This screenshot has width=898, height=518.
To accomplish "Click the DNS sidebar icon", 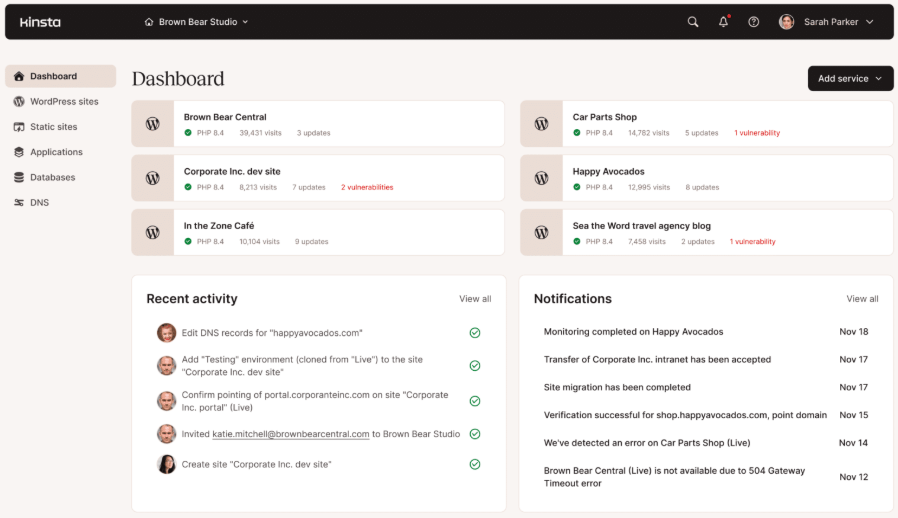I will click(19, 202).
